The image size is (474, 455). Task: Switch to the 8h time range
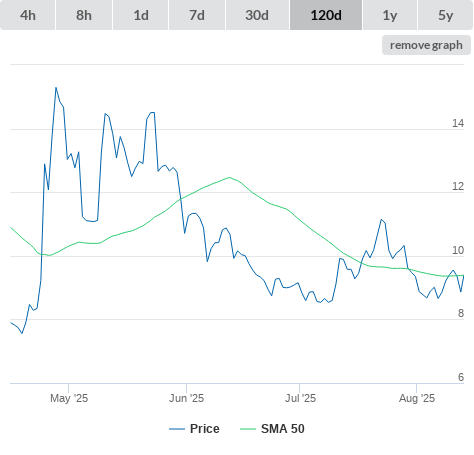pos(84,15)
